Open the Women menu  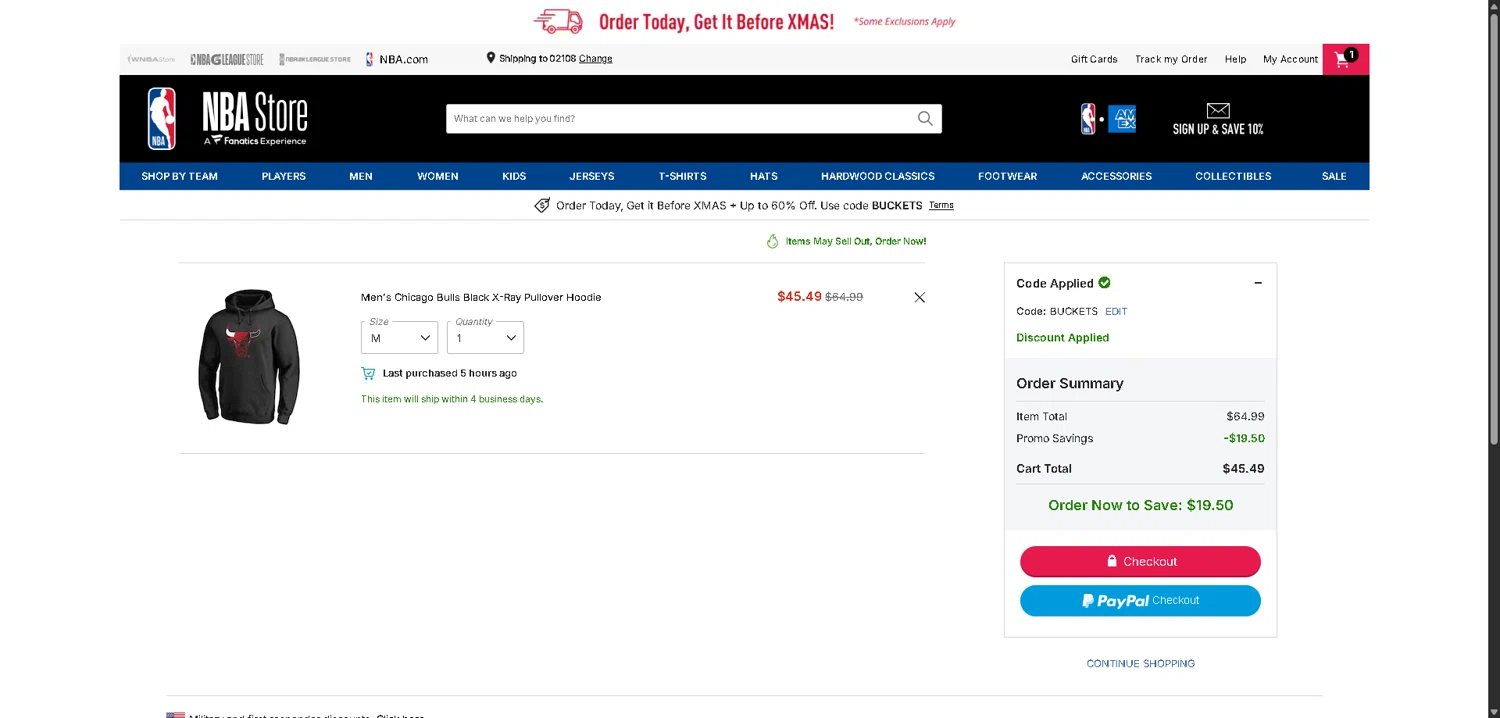[x=438, y=176]
